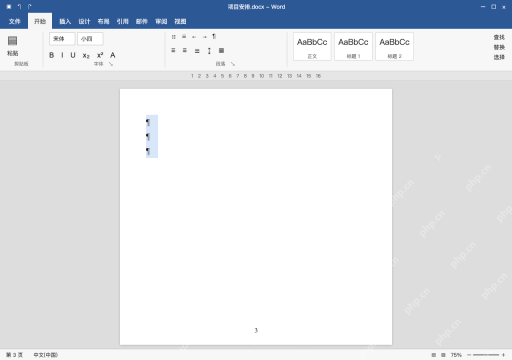The width and height of the screenshot is (512, 360).
Task: Click the third paragraph mark on the page
Action: point(148,151)
